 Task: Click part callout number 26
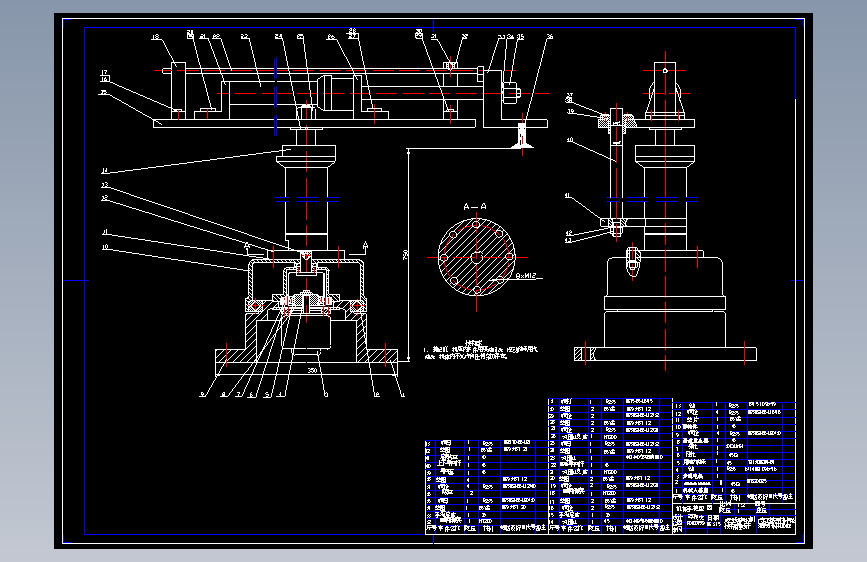point(331,37)
